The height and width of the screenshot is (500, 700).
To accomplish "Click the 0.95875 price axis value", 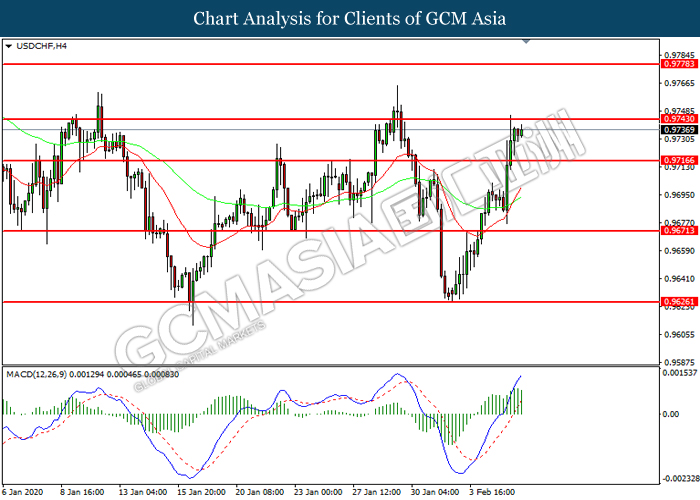I will [x=677, y=362].
